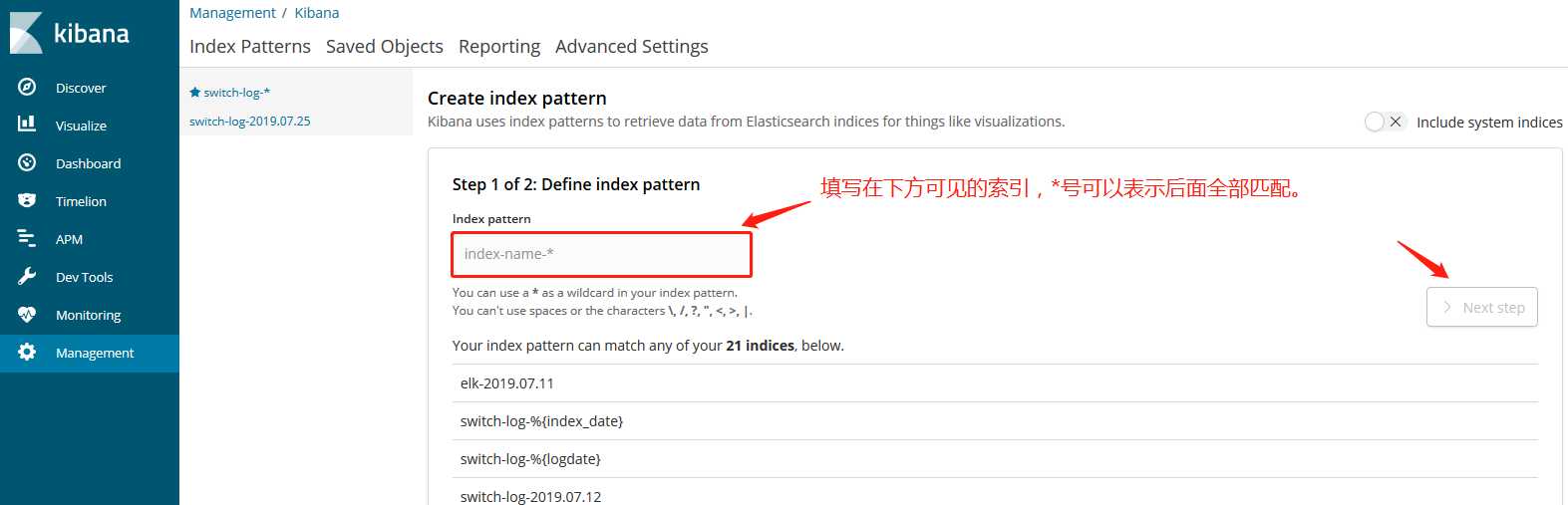Click the elk-2019.07.11 index row
1568x505 pixels.
coord(995,383)
